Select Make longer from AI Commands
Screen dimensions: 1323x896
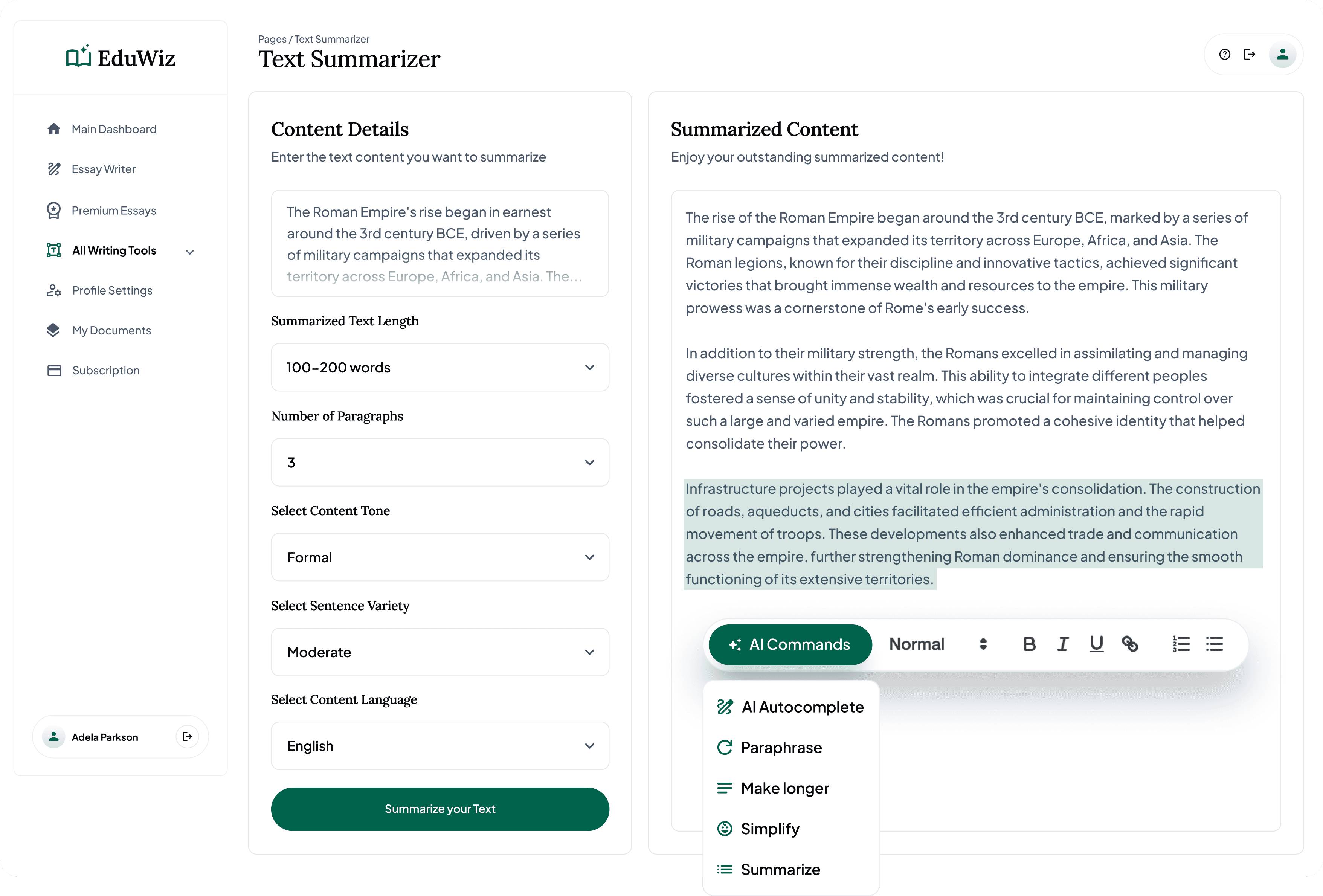click(784, 788)
